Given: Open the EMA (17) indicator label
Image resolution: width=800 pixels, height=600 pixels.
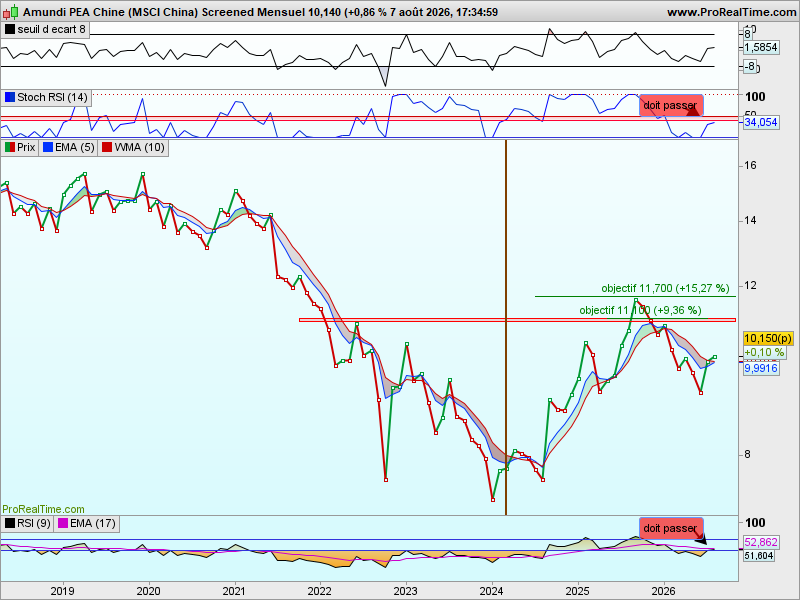Looking at the screenshot, I should pos(93,523).
